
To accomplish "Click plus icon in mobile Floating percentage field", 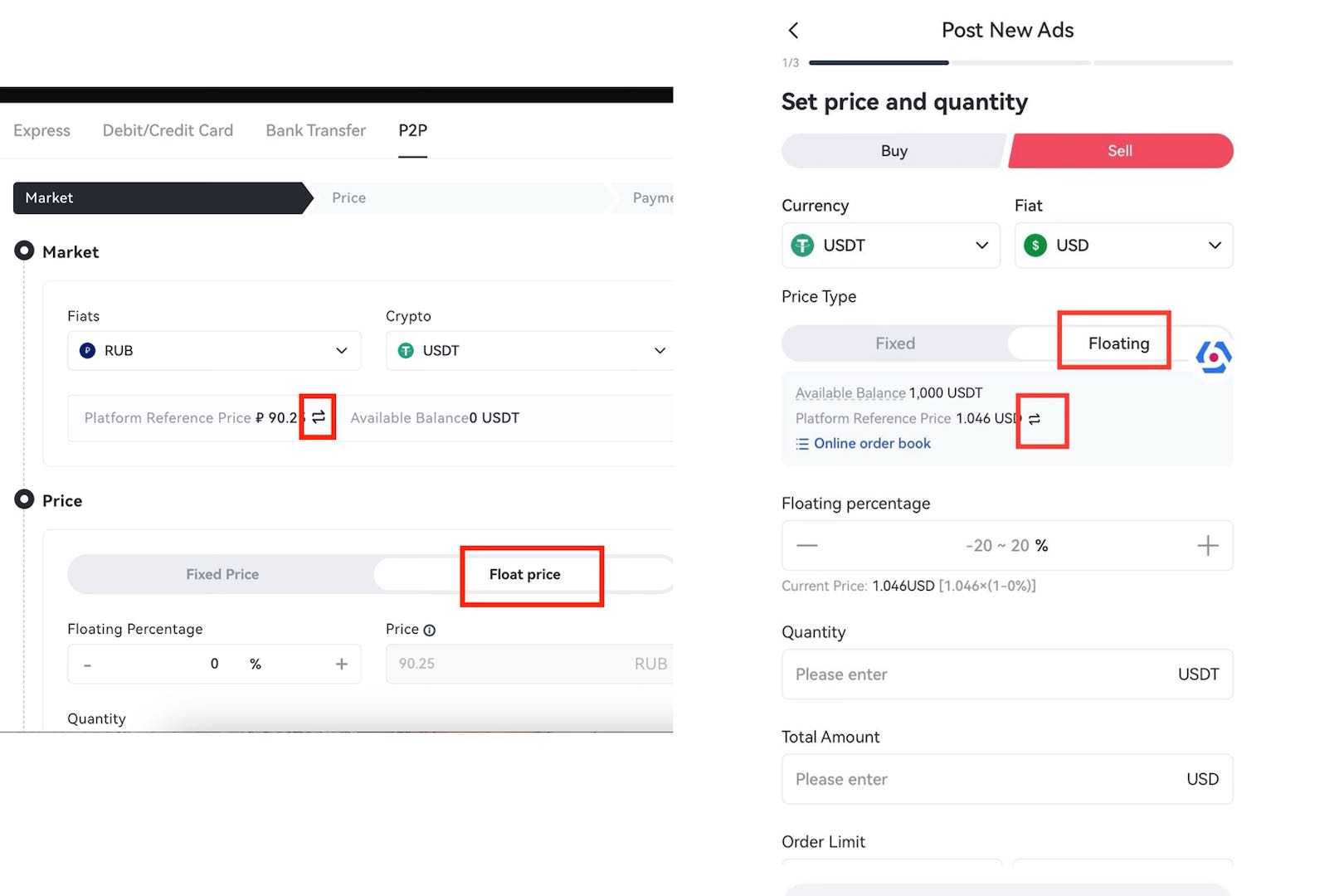I will pyautogui.click(x=1207, y=545).
